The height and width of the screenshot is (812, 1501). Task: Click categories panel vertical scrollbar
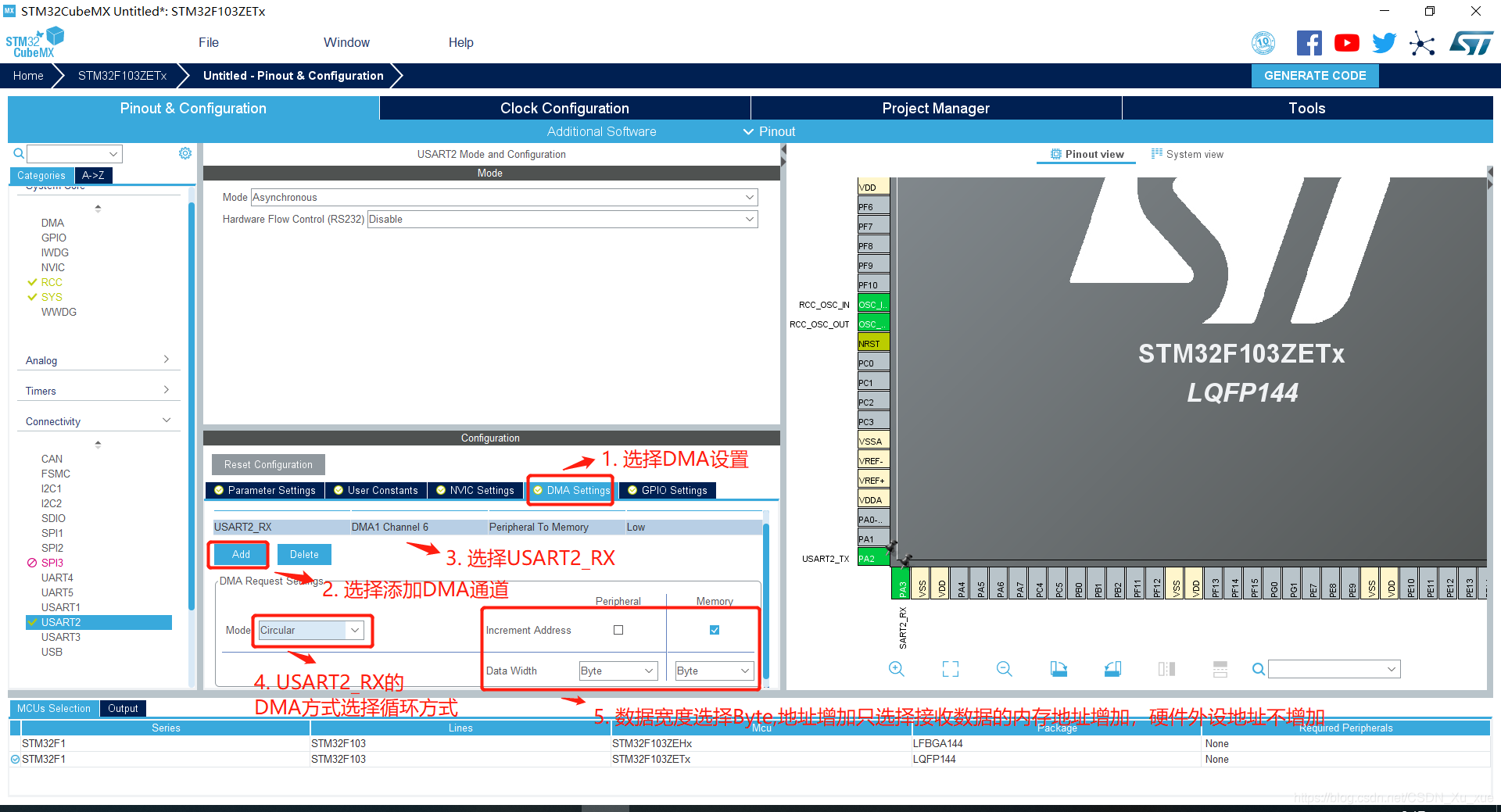tap(191, 406)
